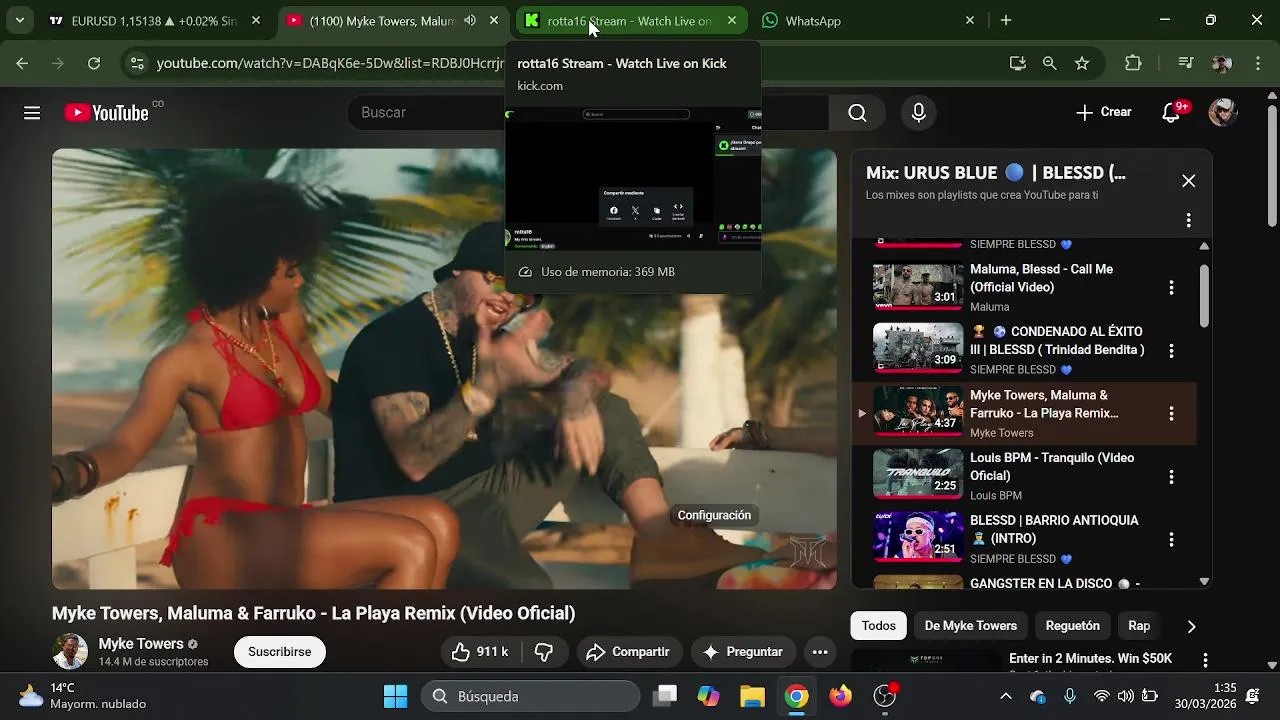
Task: Click the taskbar Búsqueda search box
Action: (x=530, y=696)
